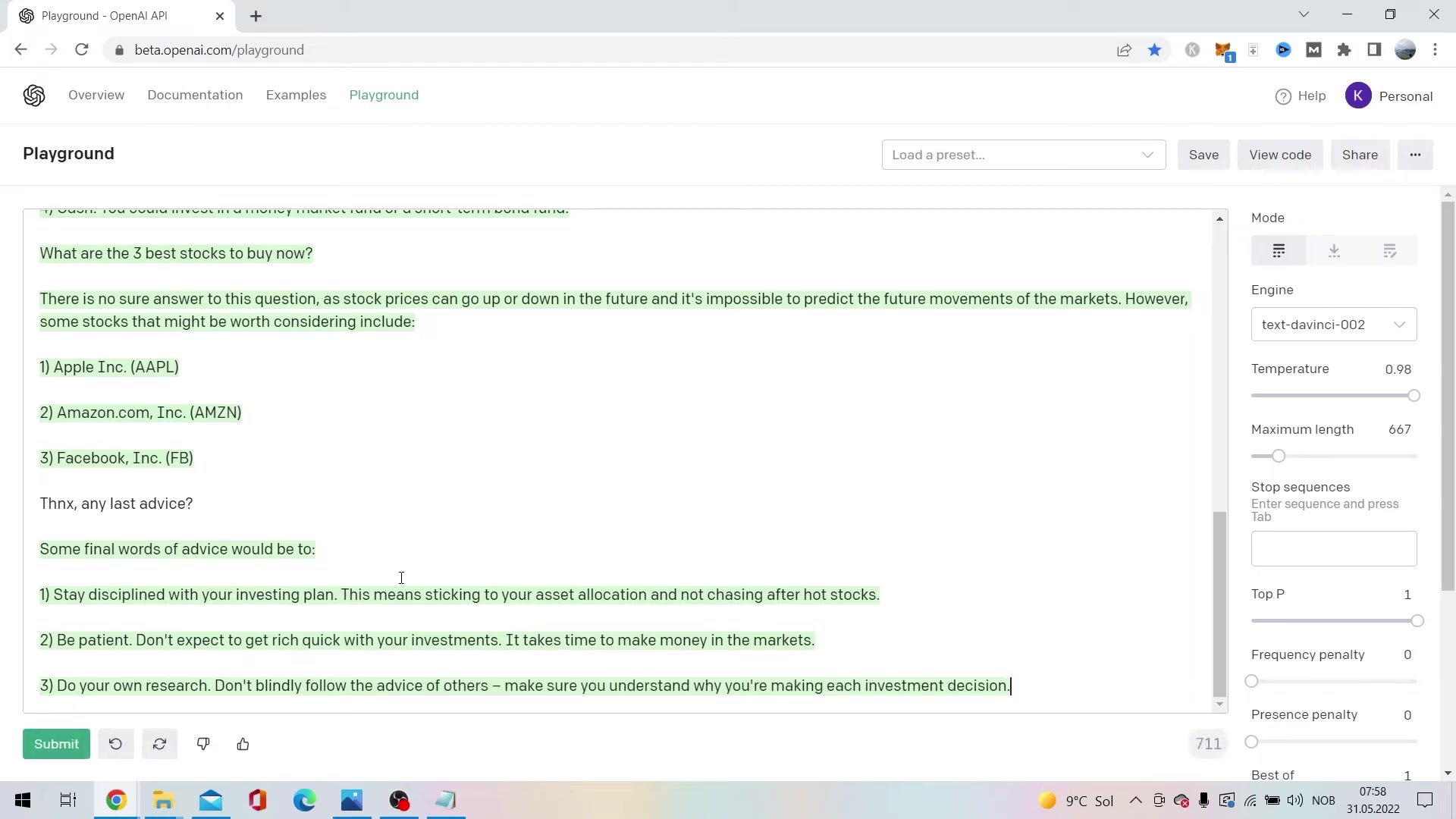This screenshot has width=1456, height=819.
Task: Click the Top P slider handle
Action: coord(1417,621)
